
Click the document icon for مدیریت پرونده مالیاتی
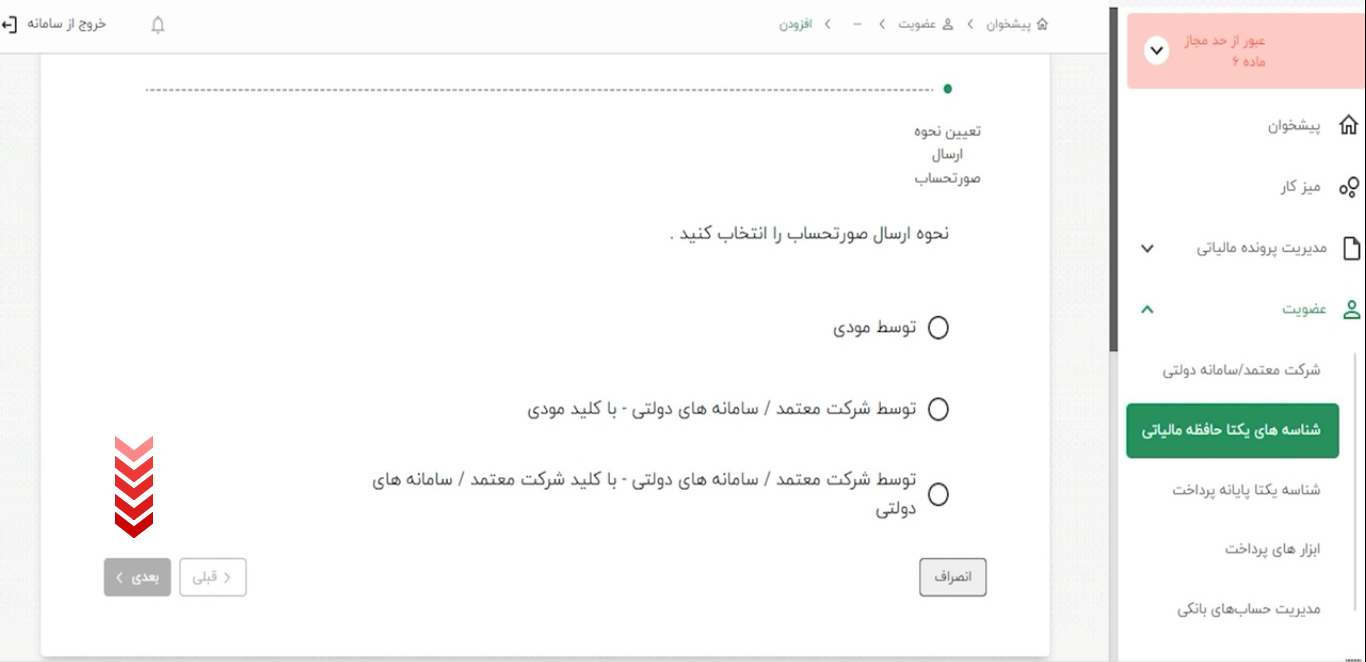click(x=1351, y=248)
